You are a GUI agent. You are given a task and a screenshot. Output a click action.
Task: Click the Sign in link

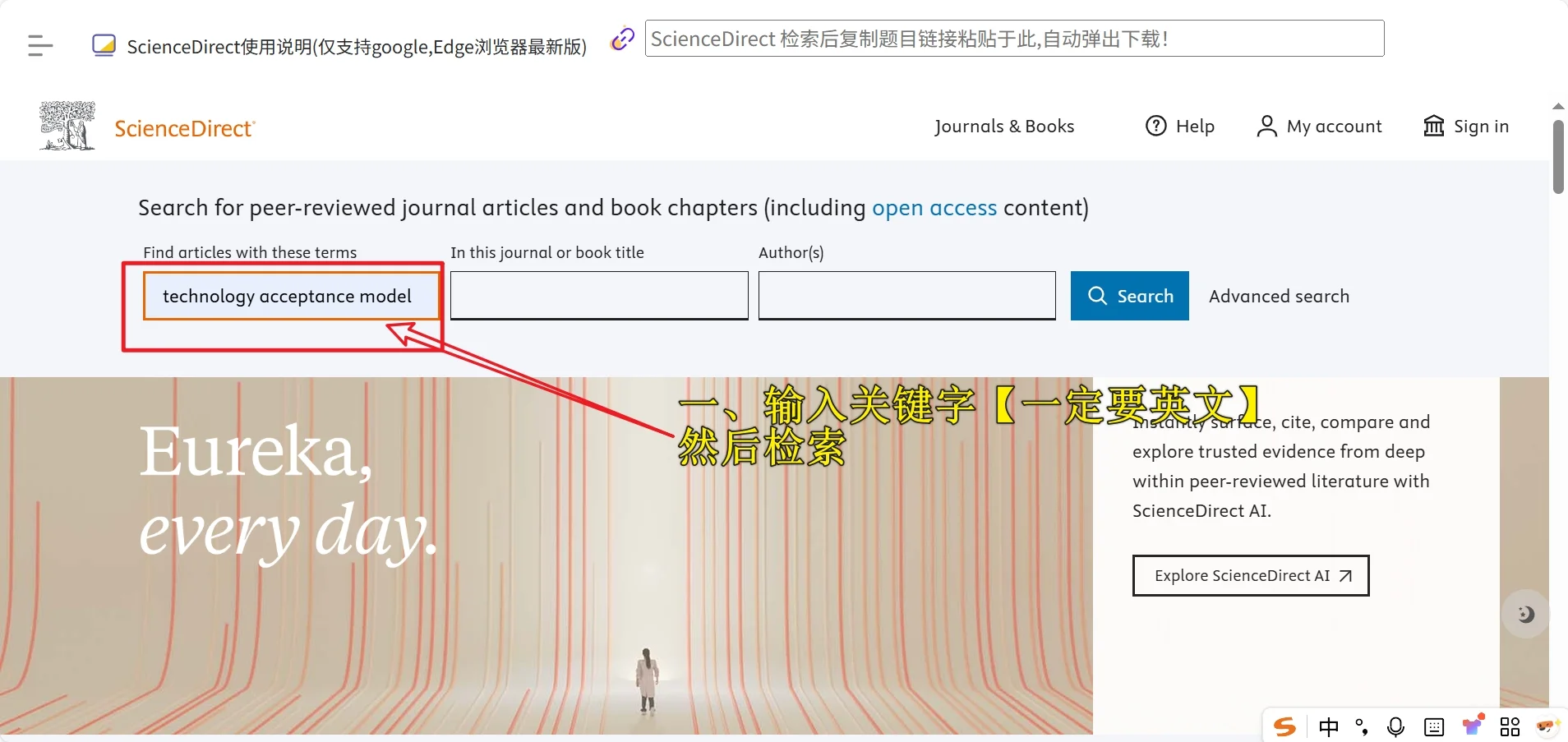[1481, 126]
